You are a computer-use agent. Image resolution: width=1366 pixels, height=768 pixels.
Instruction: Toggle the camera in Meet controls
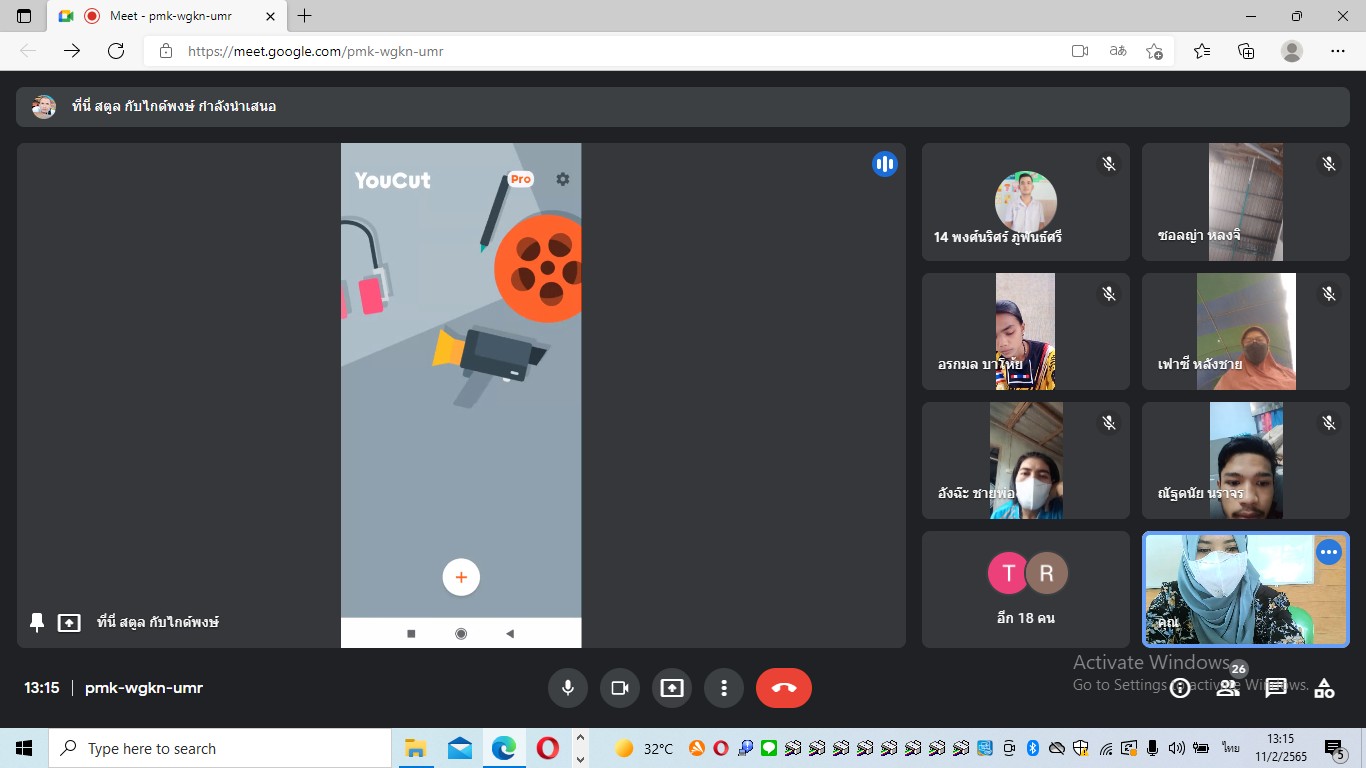point(619,688)
